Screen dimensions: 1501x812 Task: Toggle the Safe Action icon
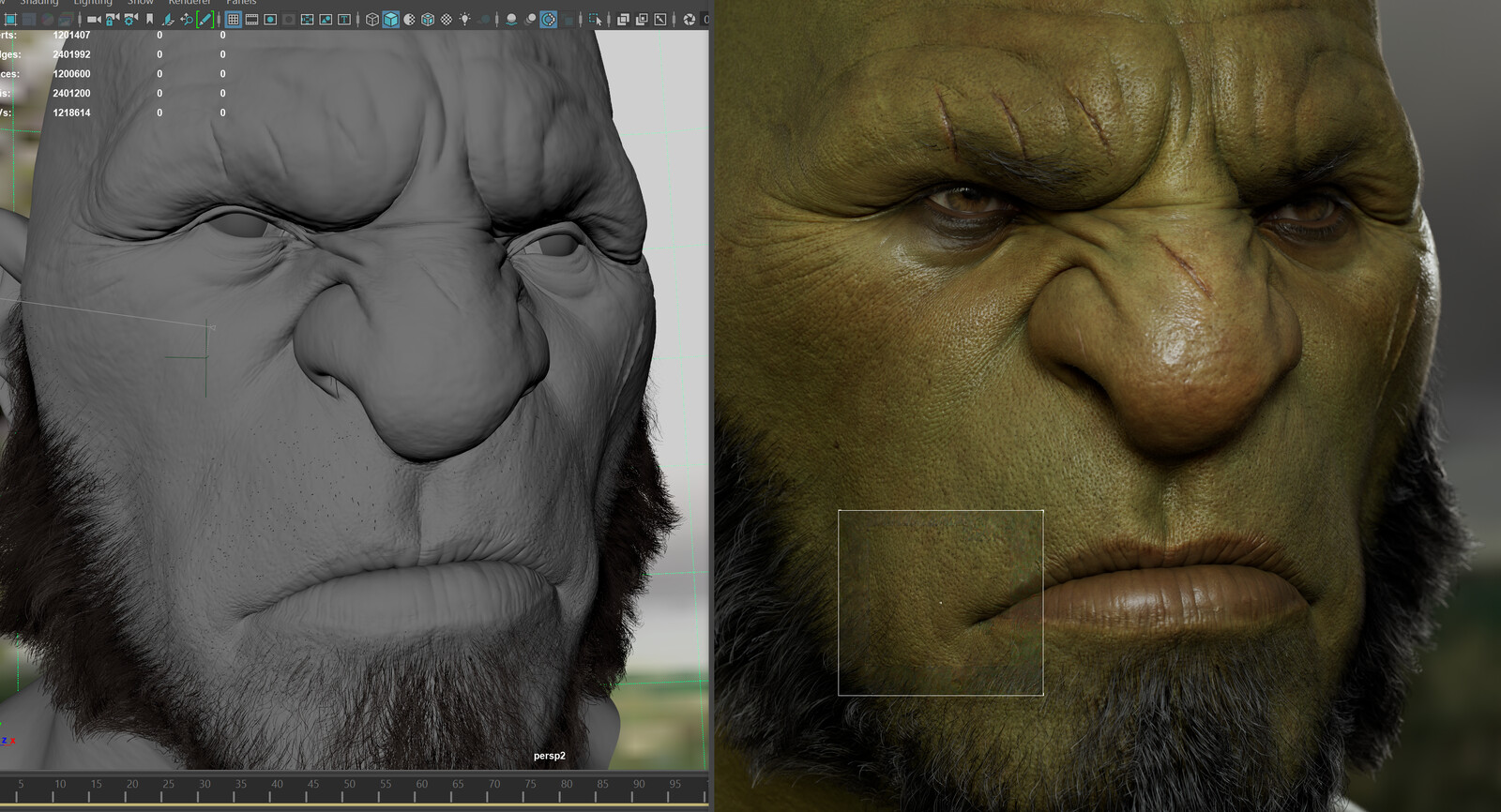(326, 19)
